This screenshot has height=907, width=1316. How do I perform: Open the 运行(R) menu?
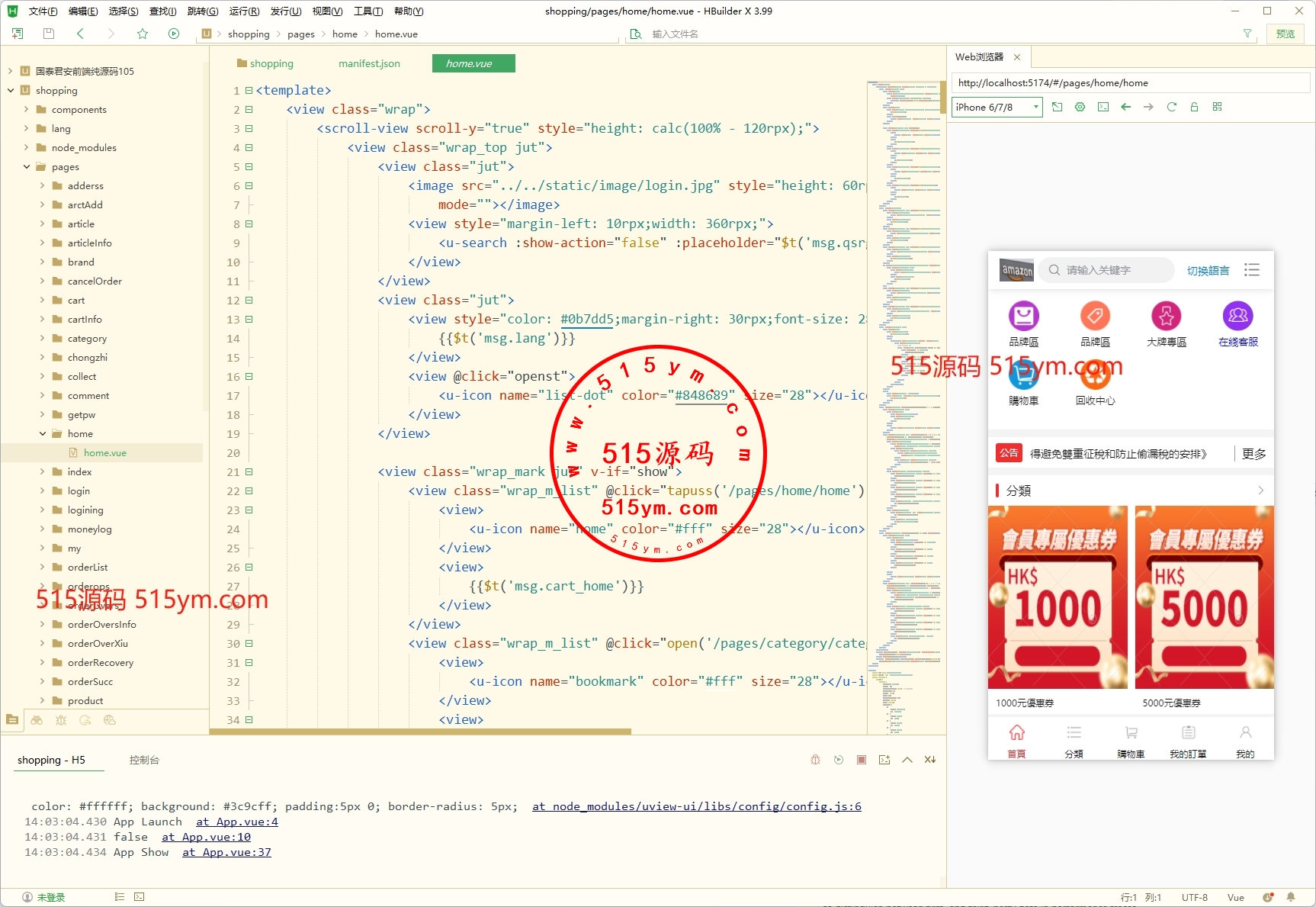tap(244, 11)
